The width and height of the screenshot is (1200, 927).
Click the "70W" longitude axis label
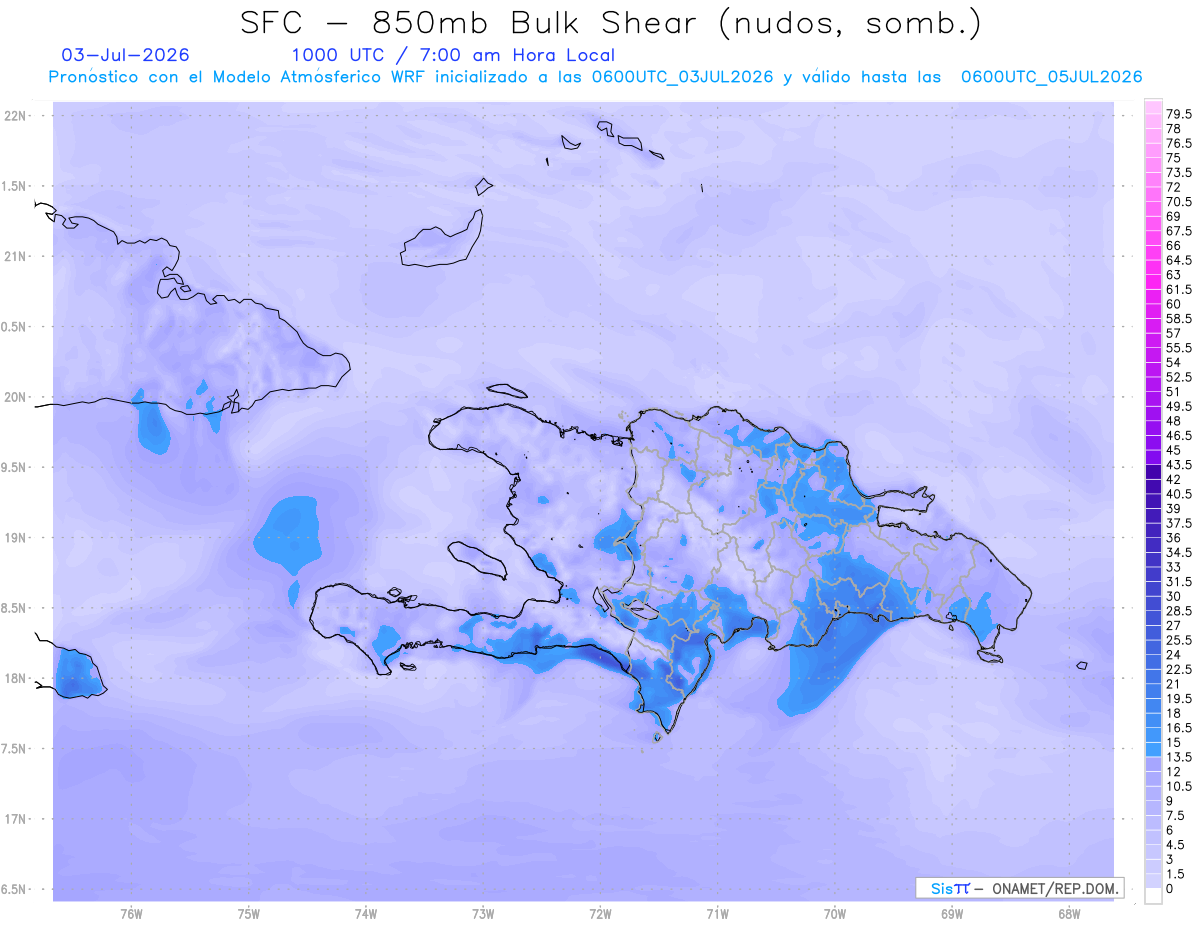tap(835, 914)
